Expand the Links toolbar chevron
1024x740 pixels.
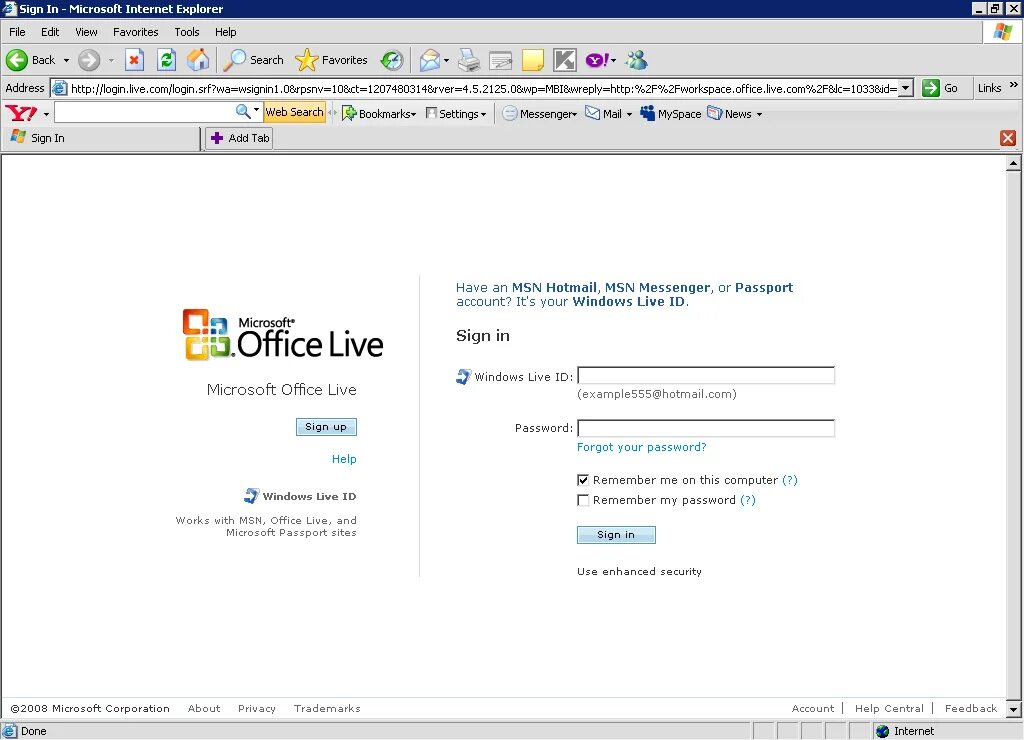click(1014, 85)
